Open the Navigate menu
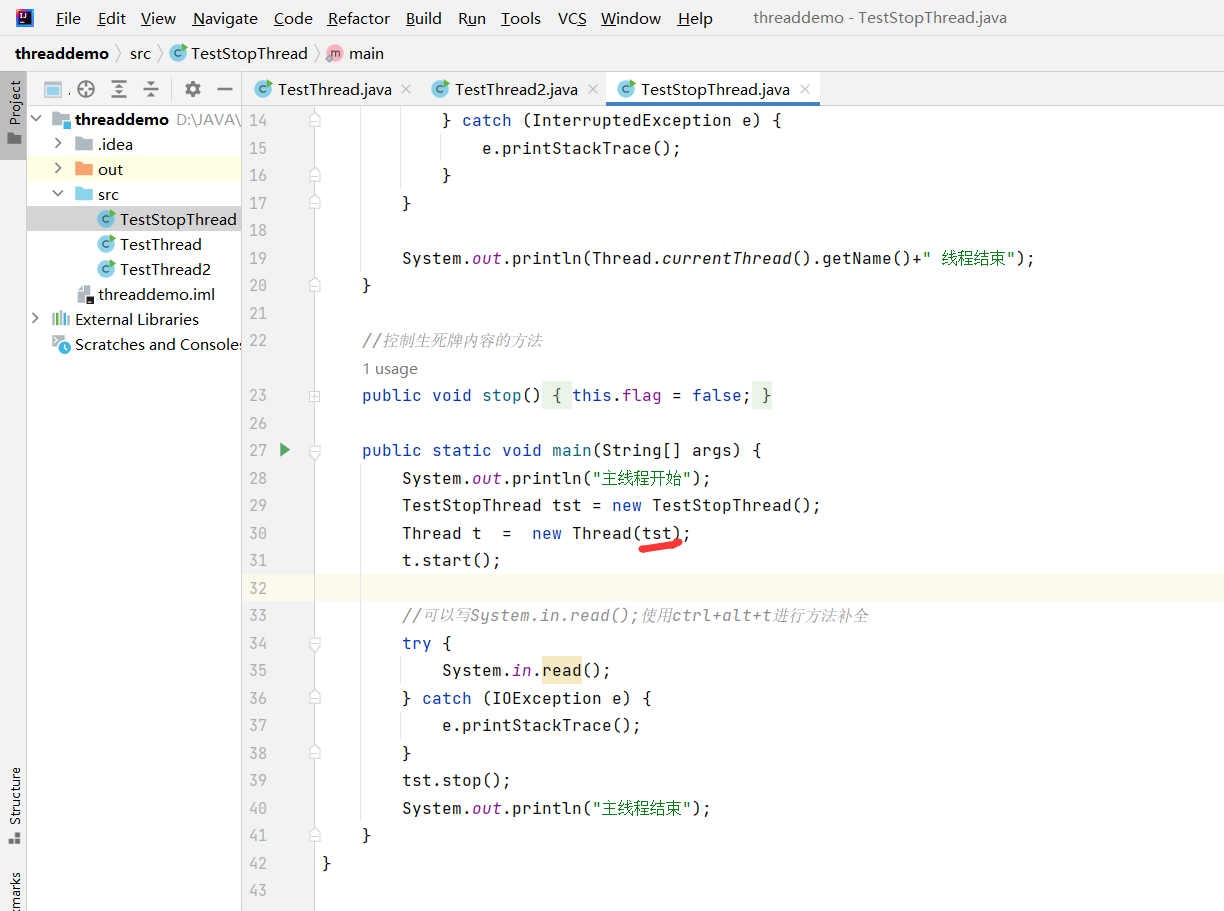 click(225, 18)
